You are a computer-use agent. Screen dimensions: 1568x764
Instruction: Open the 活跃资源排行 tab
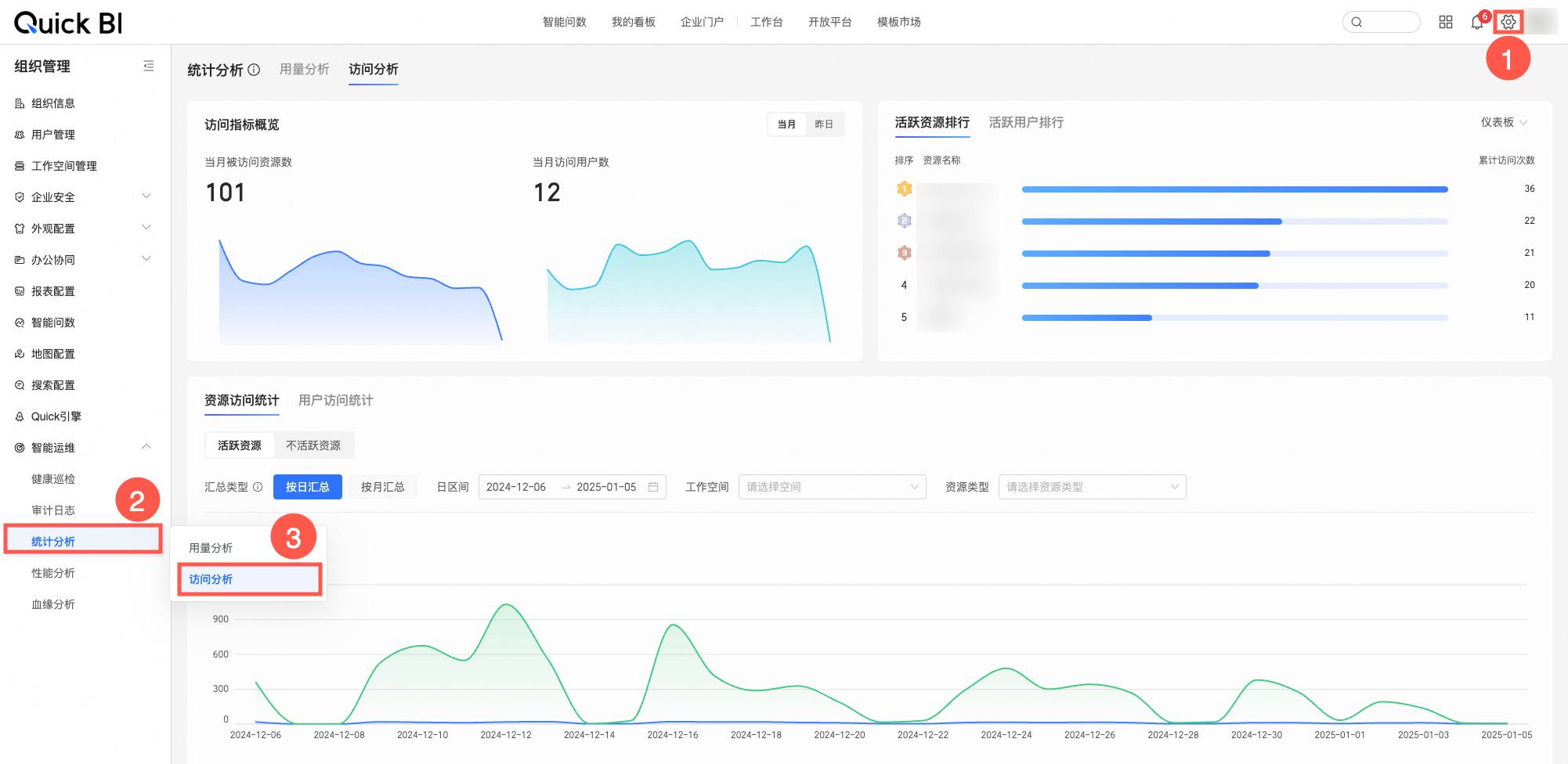(932, 122)
